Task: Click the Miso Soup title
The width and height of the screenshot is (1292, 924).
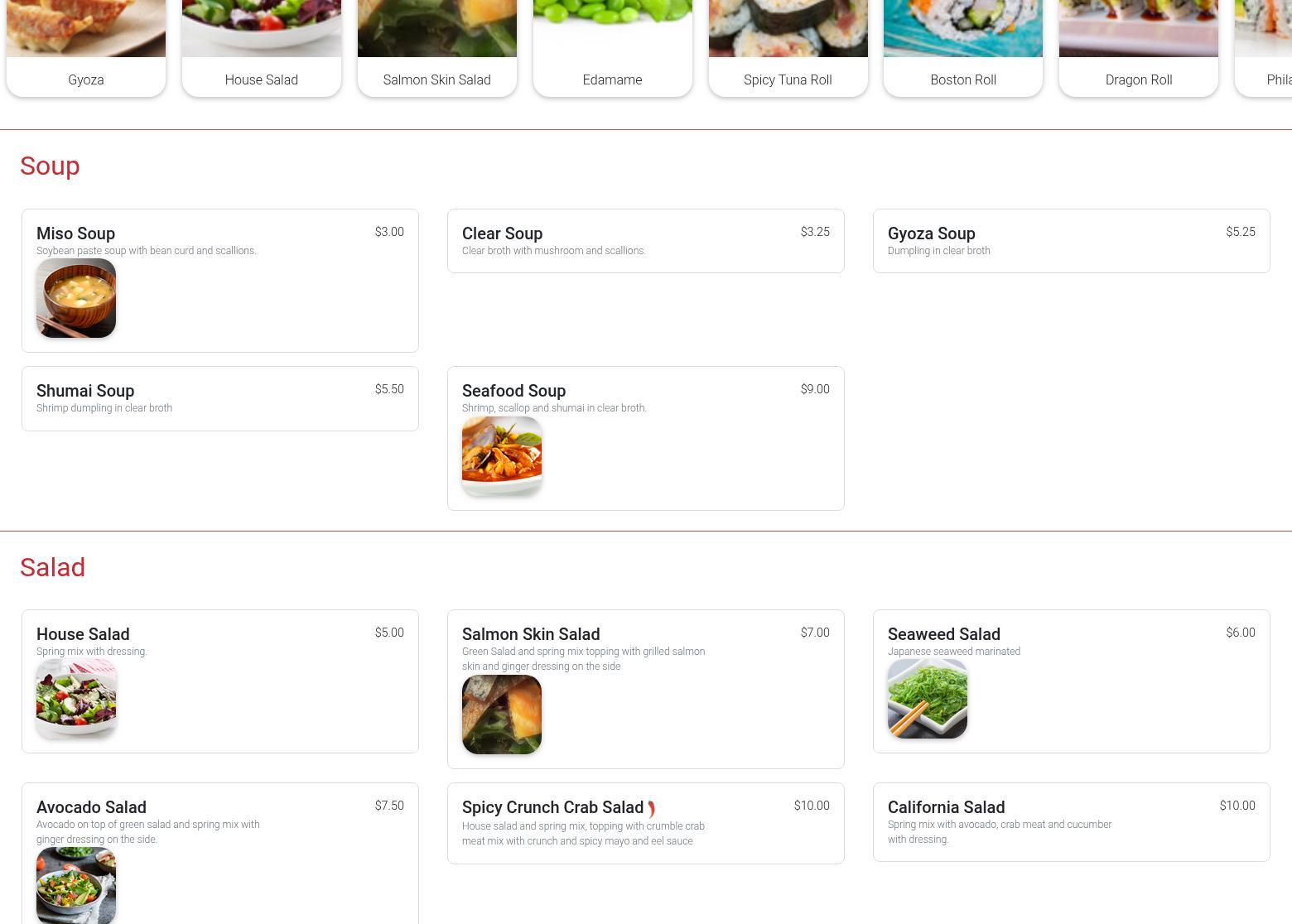Action: pos(75,233)
